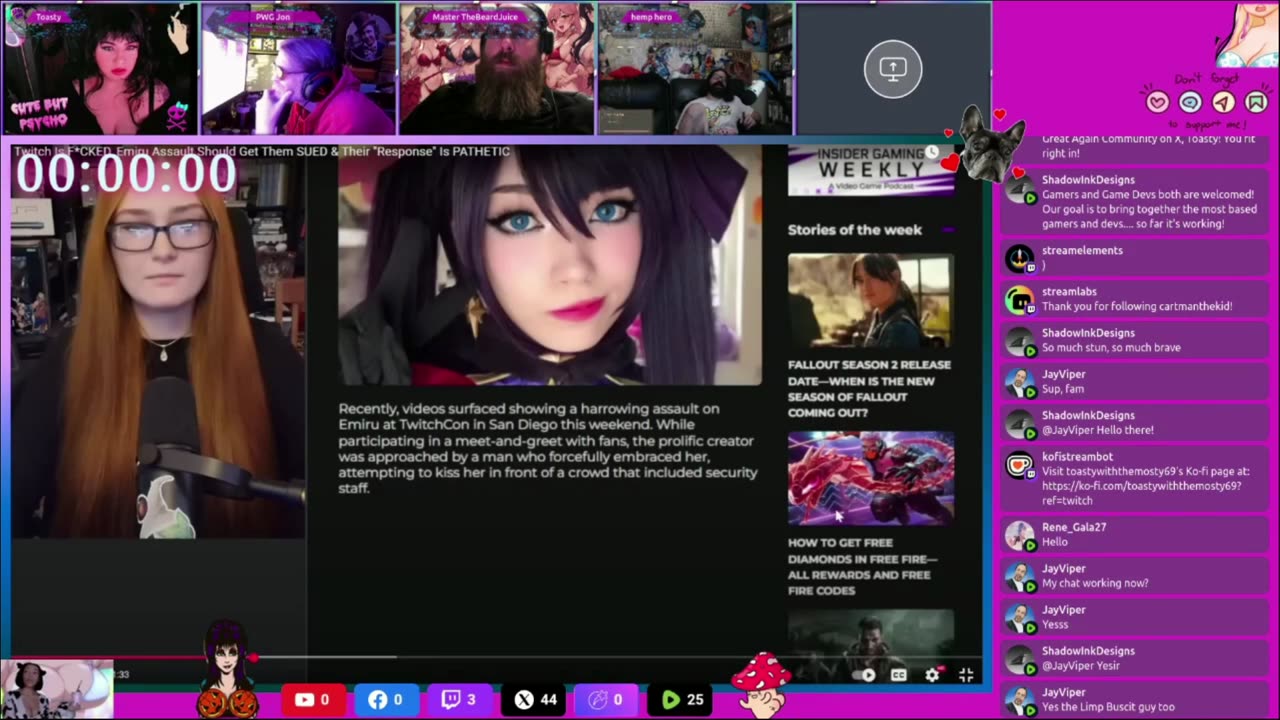This screenshot has width=1280, height=720.
Task: Open the video player settings gear
Action: click(932, 675)
